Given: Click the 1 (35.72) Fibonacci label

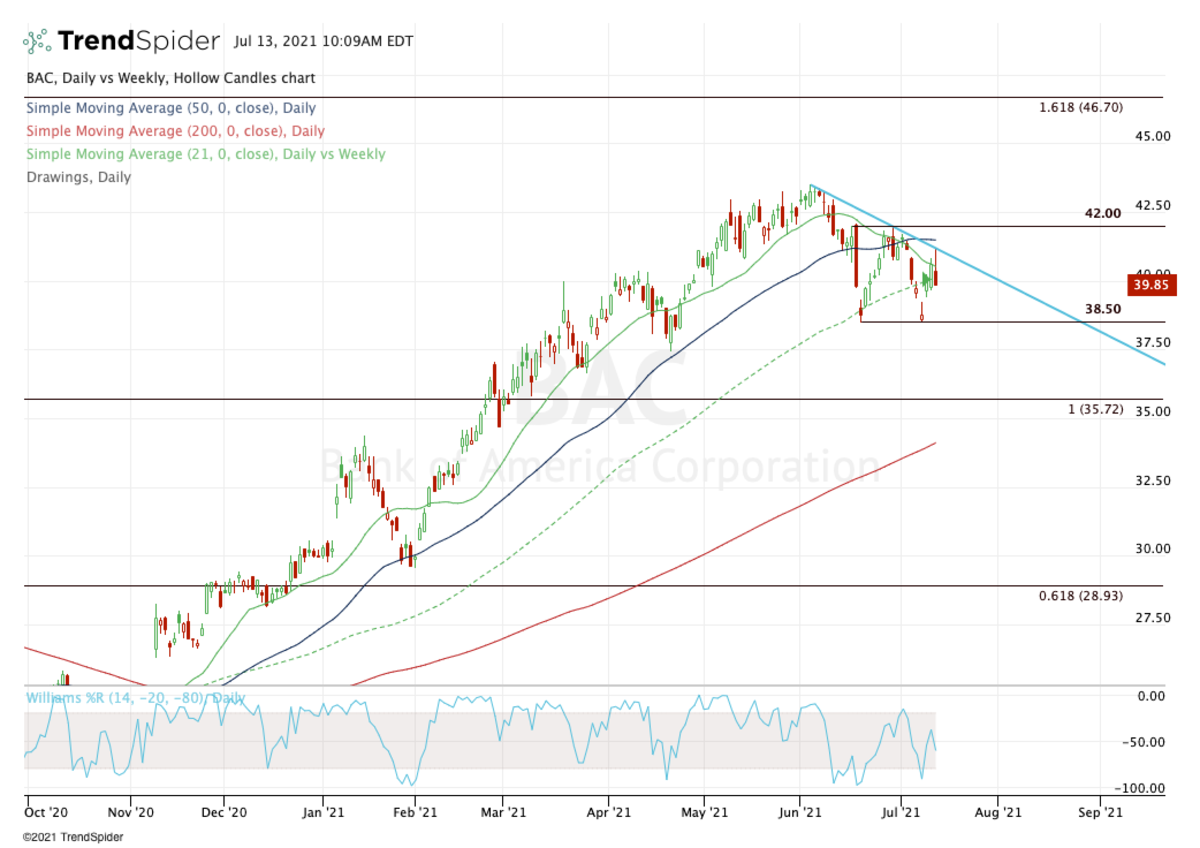Looking at the screenshot, I should pos(1097,411).
